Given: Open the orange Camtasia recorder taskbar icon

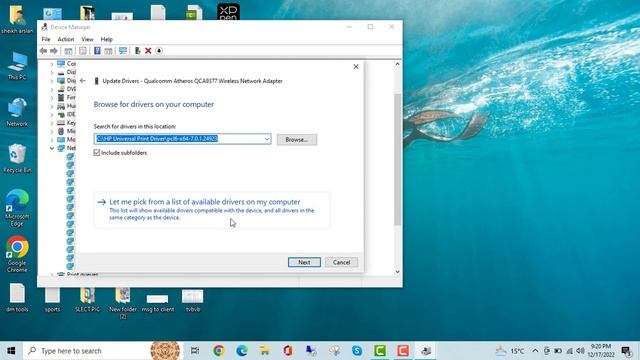Looking at the screenshot, I should click(403, 351).
